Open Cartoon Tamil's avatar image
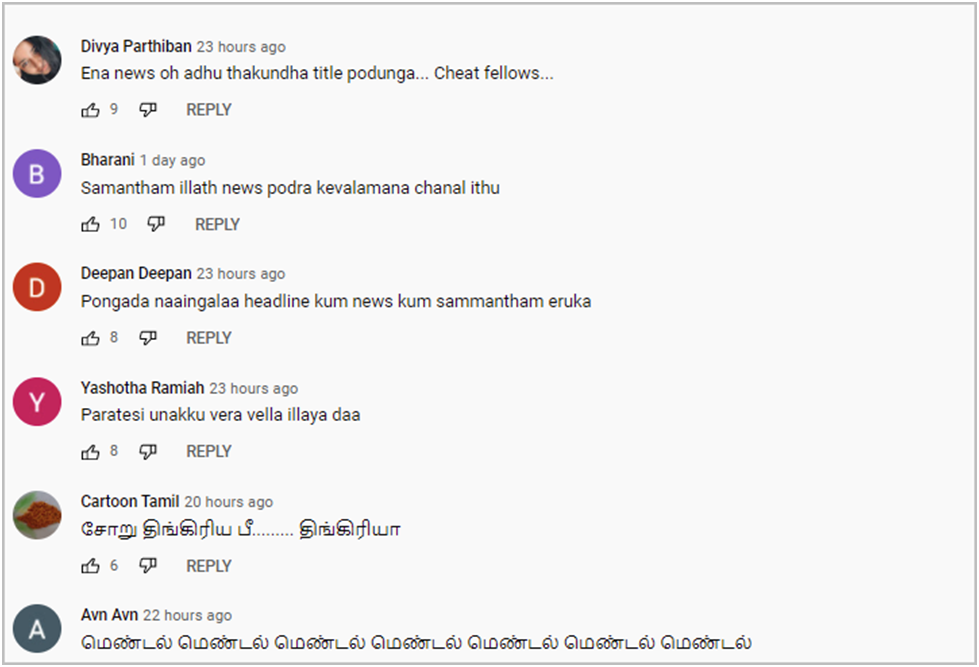Screen dimensions: 979x667 (x=37, y=515)
